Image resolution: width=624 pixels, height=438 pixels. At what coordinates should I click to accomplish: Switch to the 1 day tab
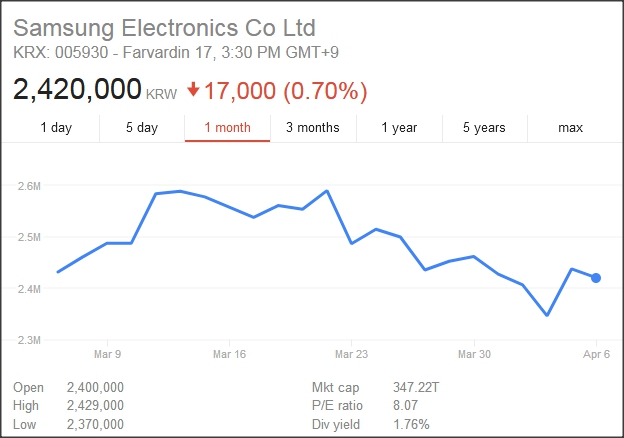[x=56, y=127]
